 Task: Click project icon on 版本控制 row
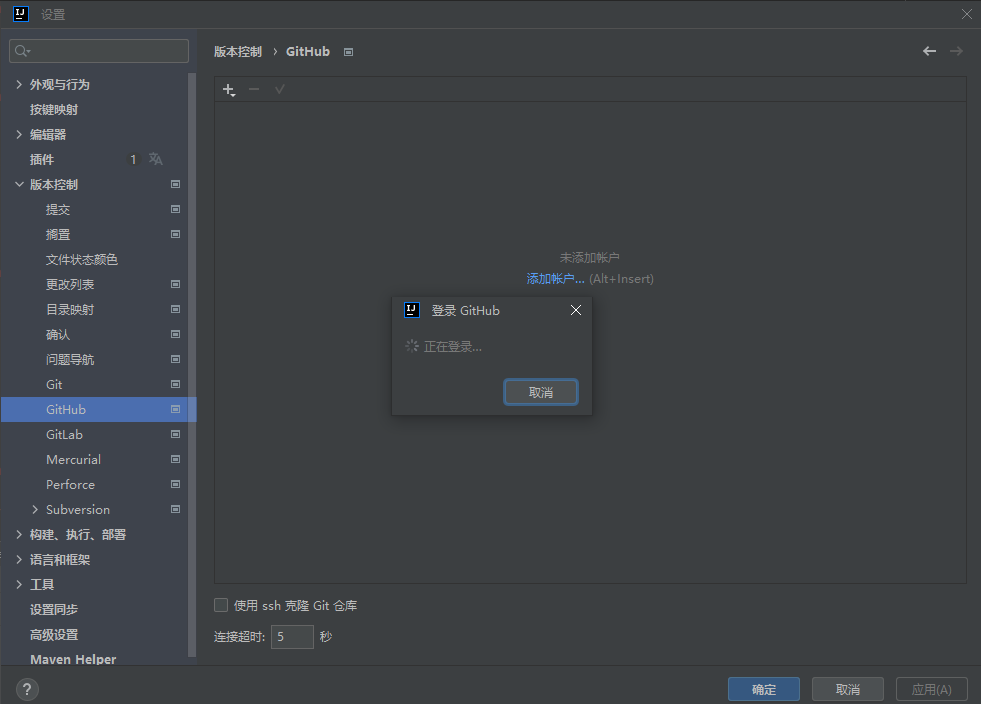click(x=176, y=185)
